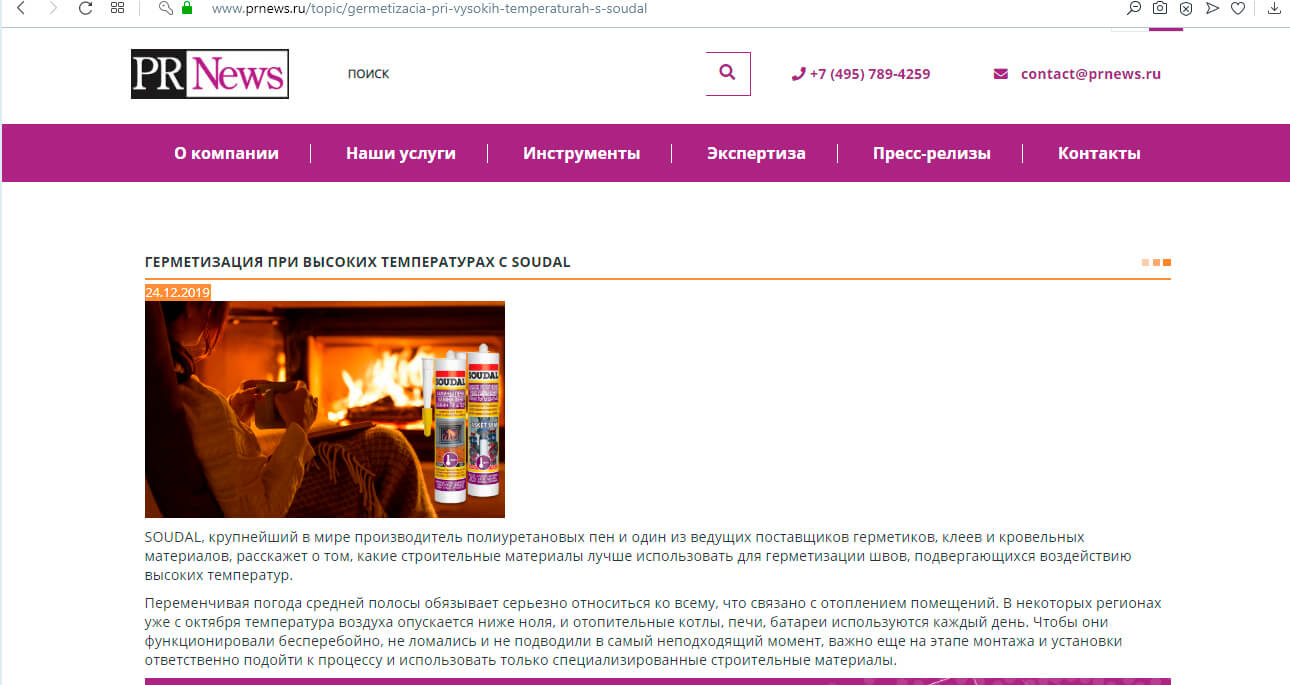Click the fireplace article image
Screen dimensions: 1290x685
[x=325, y=409]
